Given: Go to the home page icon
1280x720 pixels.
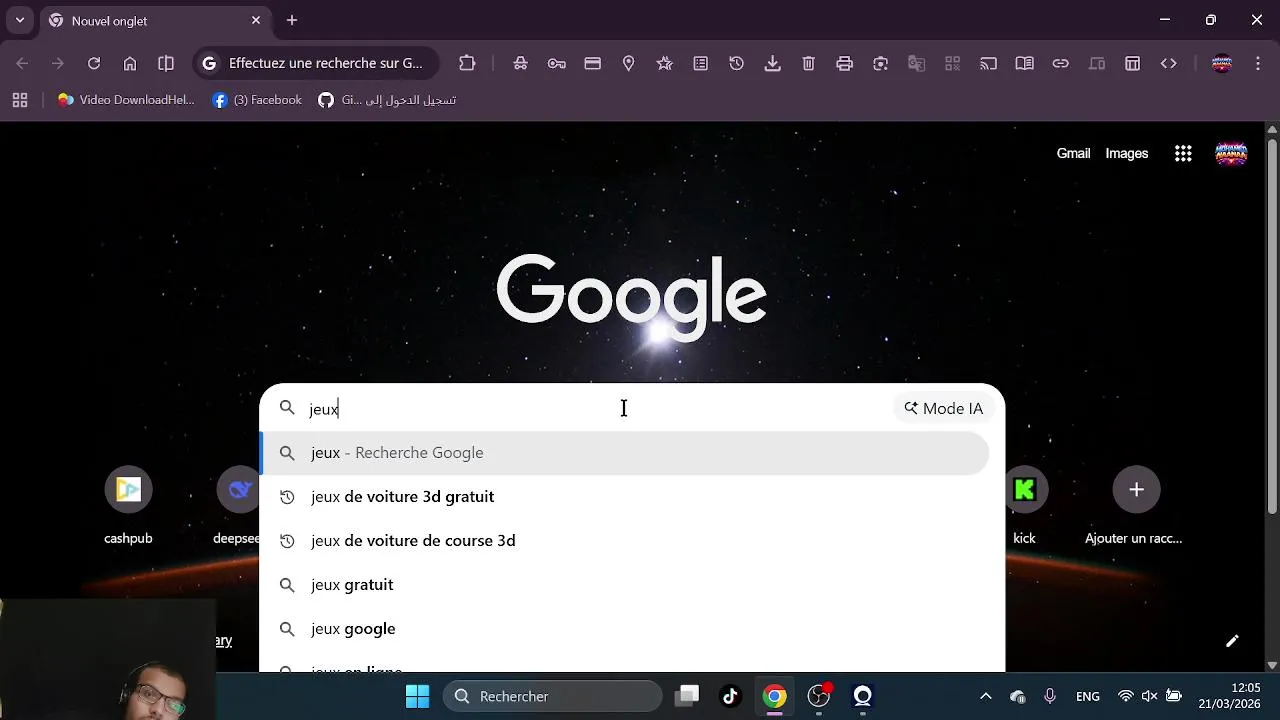Looking at the screenshot, I should [x=130, y=63].
